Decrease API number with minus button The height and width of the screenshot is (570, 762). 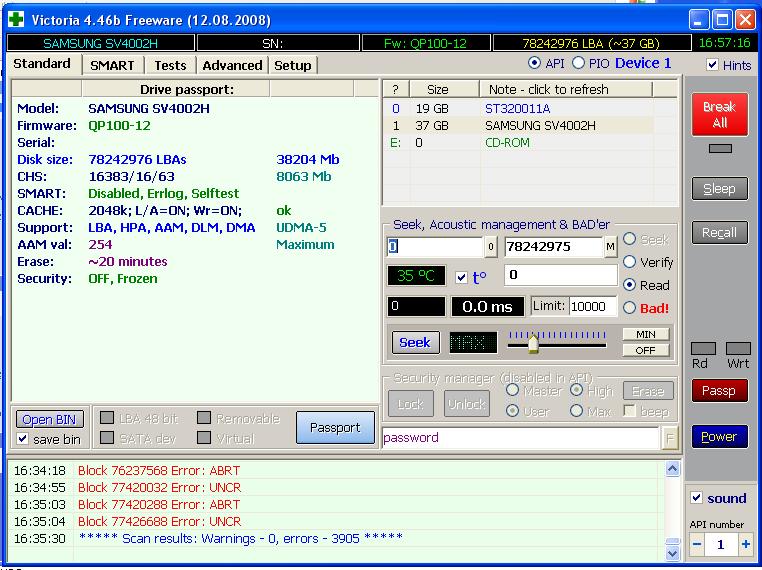(x=696, y=544)
